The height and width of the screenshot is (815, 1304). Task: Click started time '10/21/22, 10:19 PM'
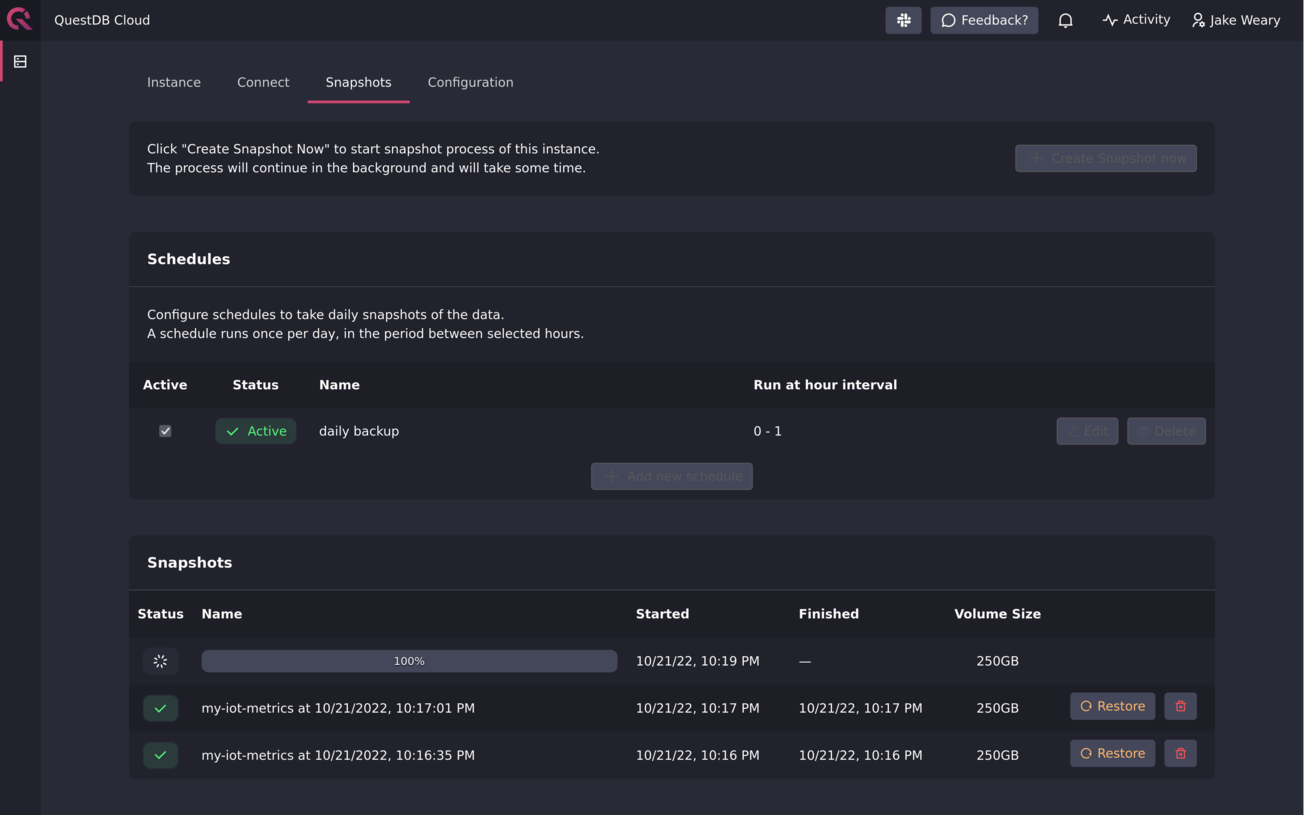point(698,661)
